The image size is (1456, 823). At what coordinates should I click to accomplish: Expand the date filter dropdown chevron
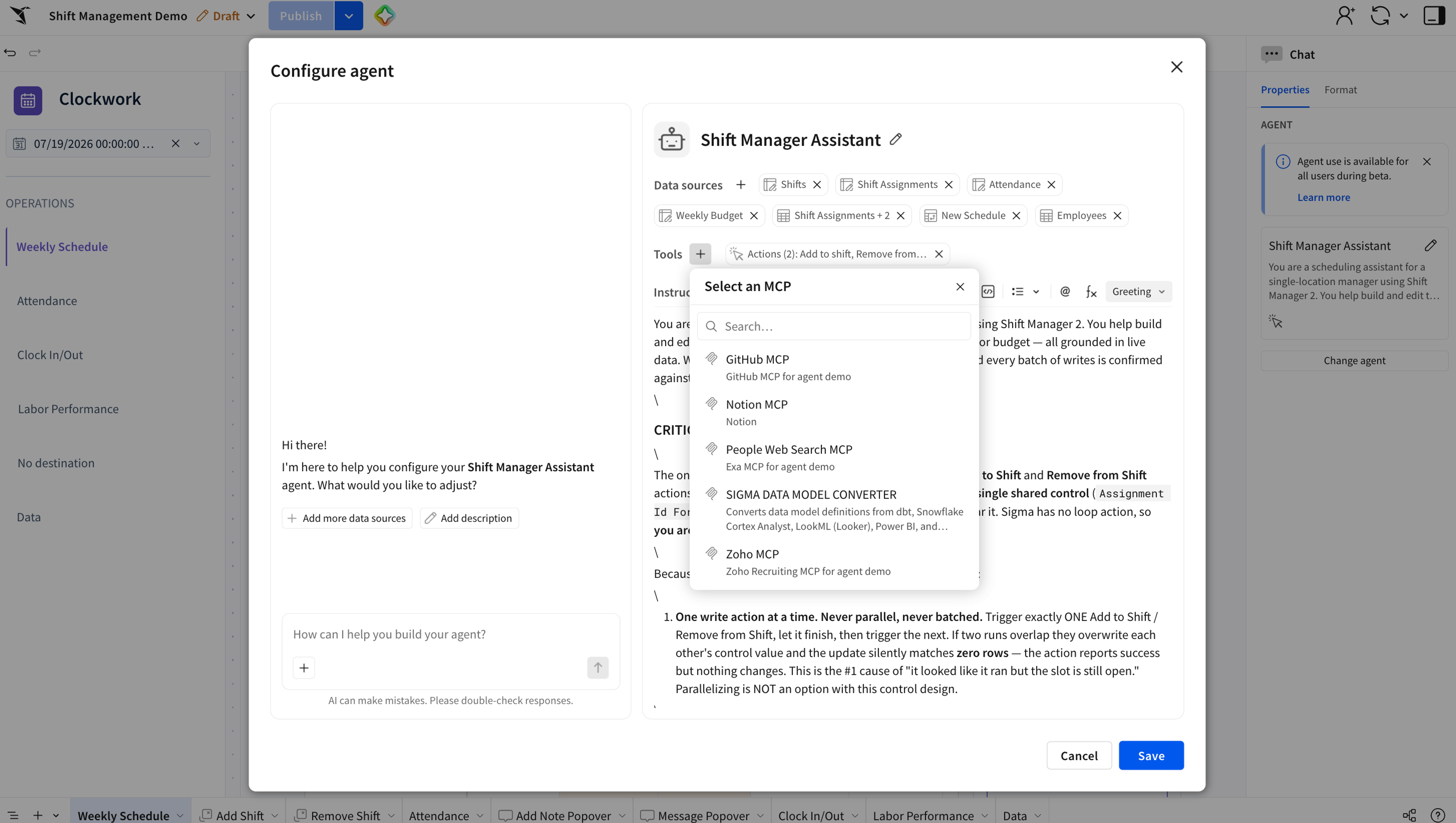click(196, 144)
